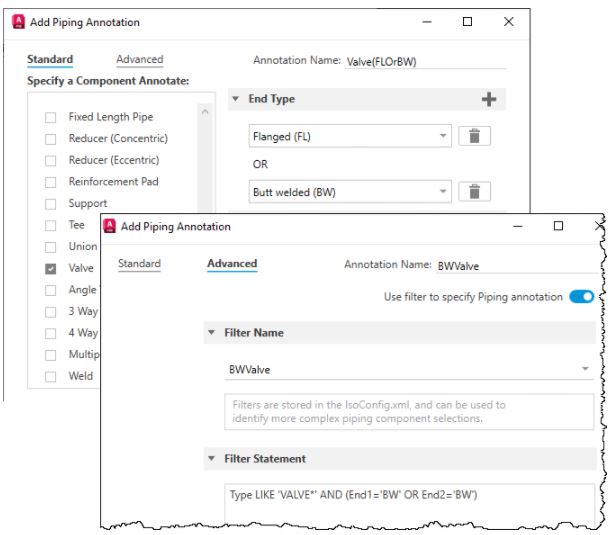Click AutoCAD logo in back window title bar
The width and height of the screenshot is (613, 535).
coord(18,22)
